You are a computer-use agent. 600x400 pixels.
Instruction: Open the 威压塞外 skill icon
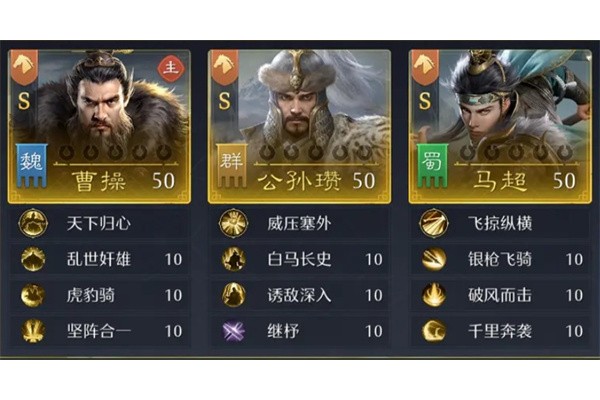233,223
